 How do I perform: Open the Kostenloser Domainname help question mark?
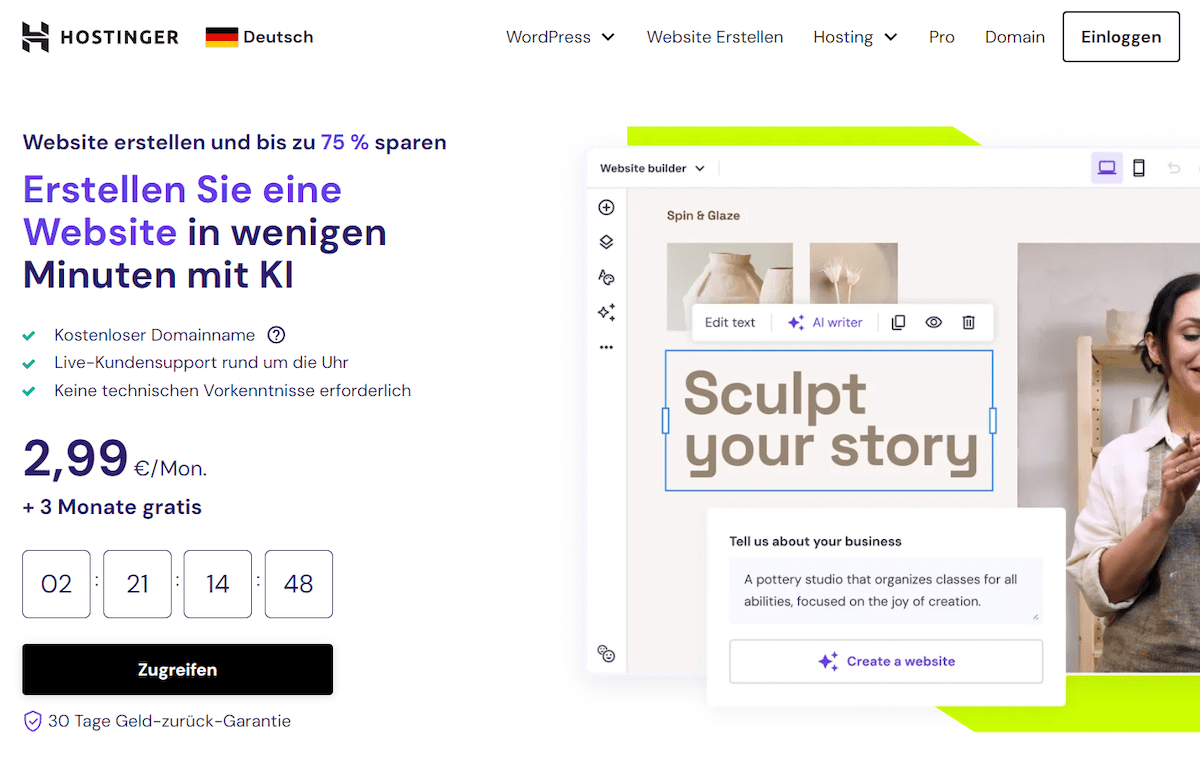tap(277, 335)
